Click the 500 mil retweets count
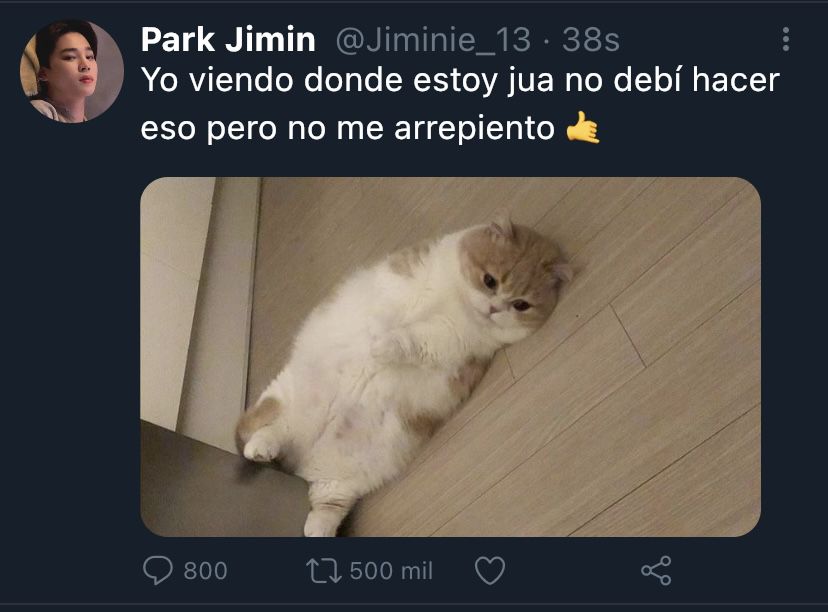 tap(391, 571)
